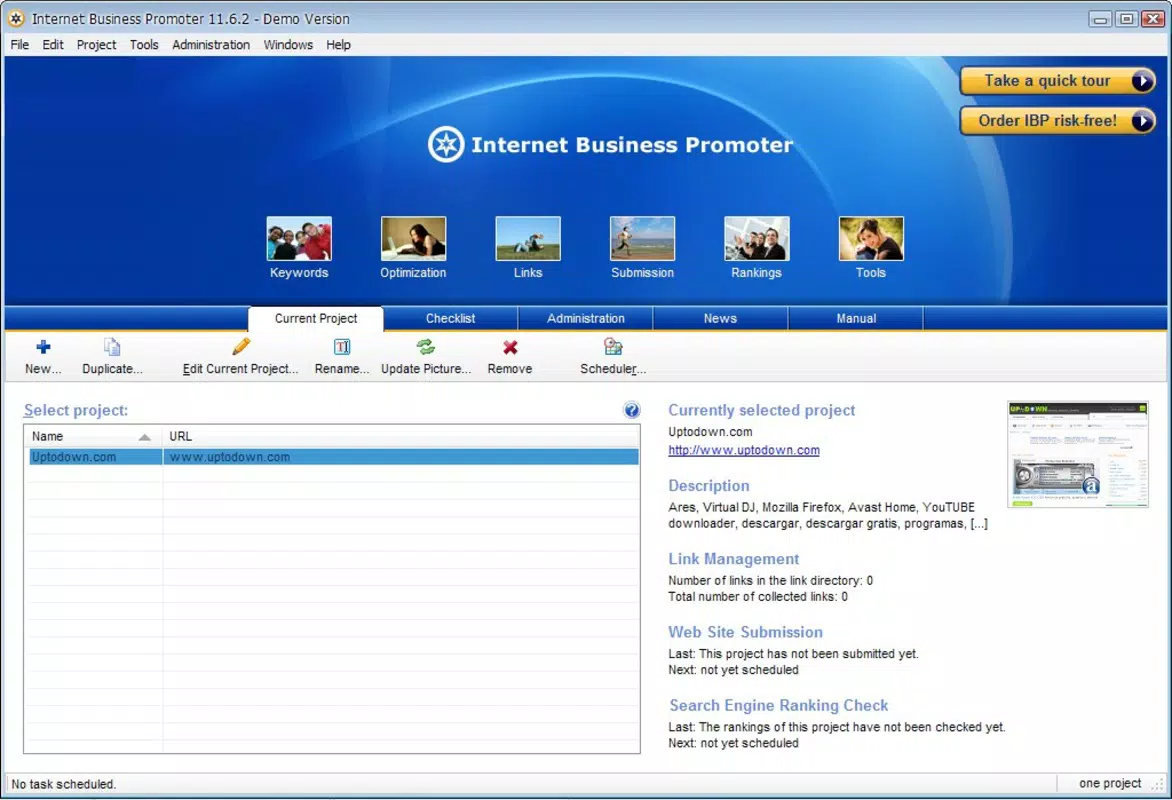1172x800 pixels.
Task: Open the http://www.uptodown.com link
Action: pos(744,450)
